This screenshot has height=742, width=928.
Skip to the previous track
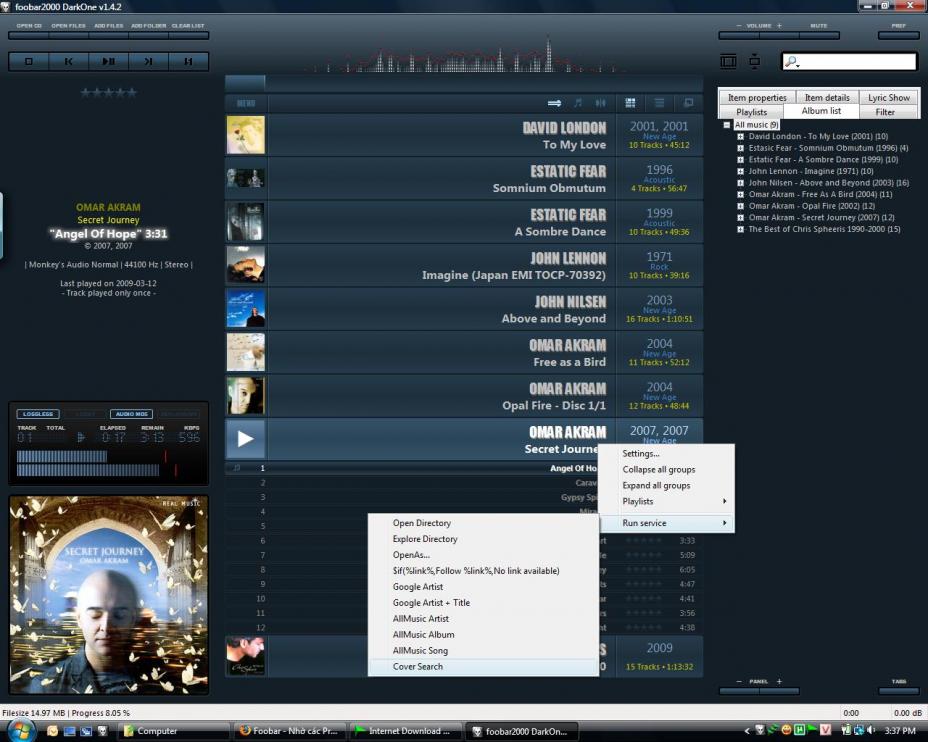coord(69,62)
